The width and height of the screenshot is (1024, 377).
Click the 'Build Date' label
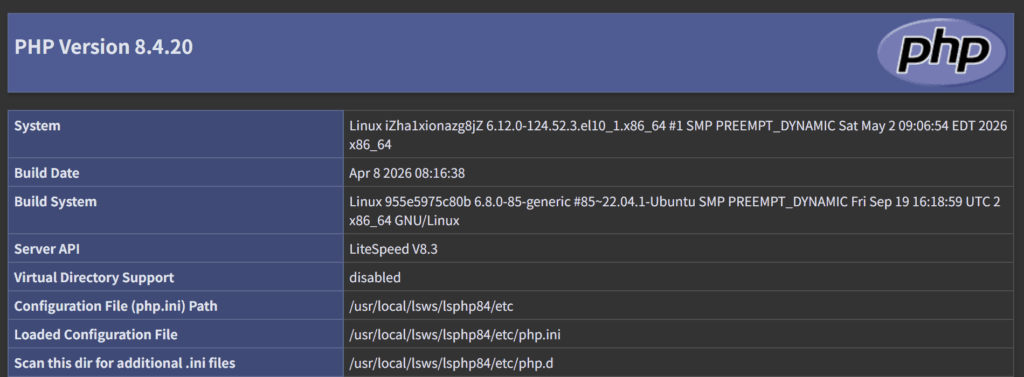46,173
